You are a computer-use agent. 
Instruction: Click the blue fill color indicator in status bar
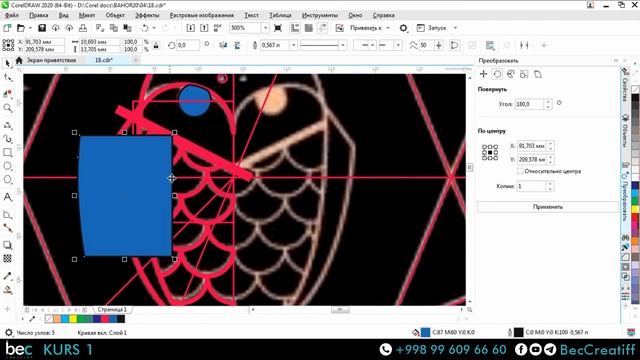click(425, 332)
